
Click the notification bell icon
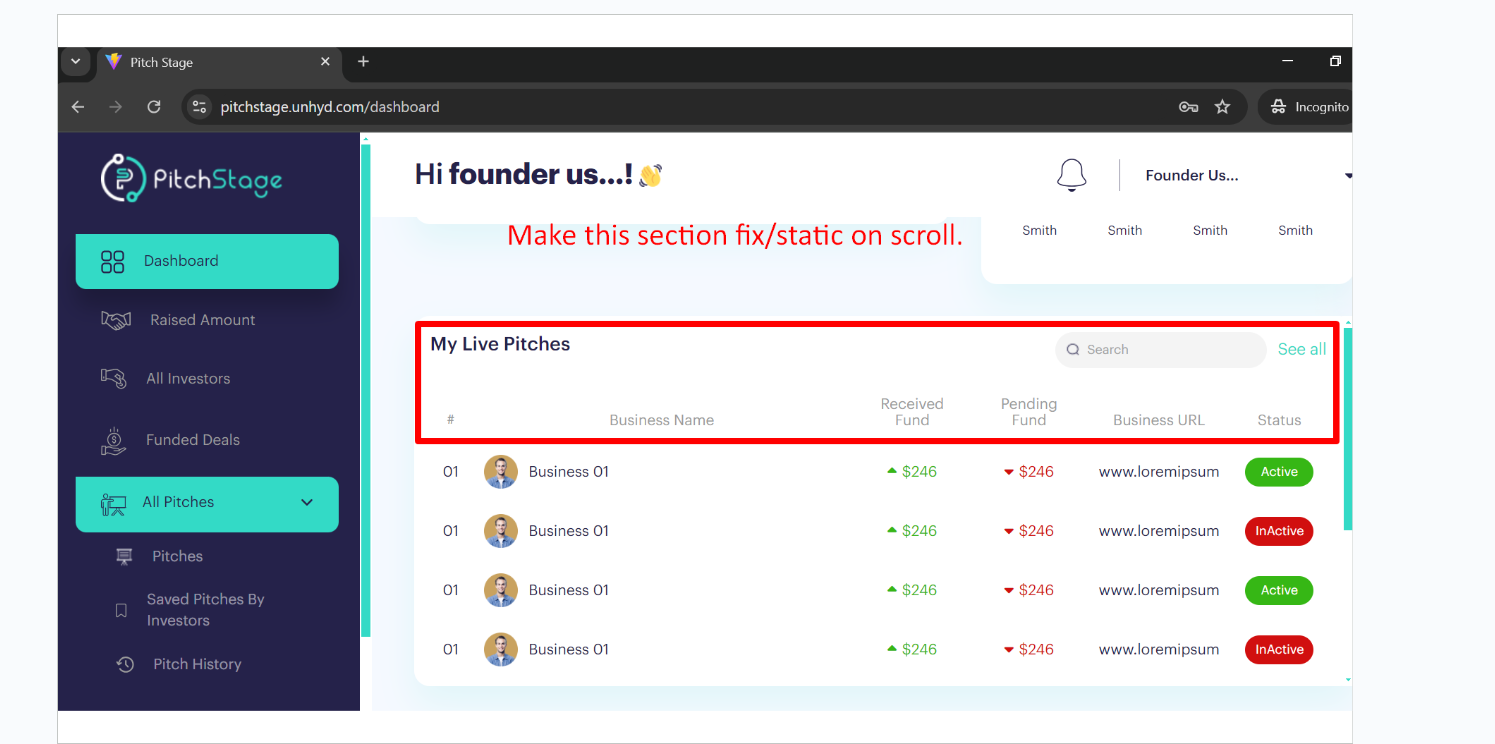click(x=1071, y=175)
